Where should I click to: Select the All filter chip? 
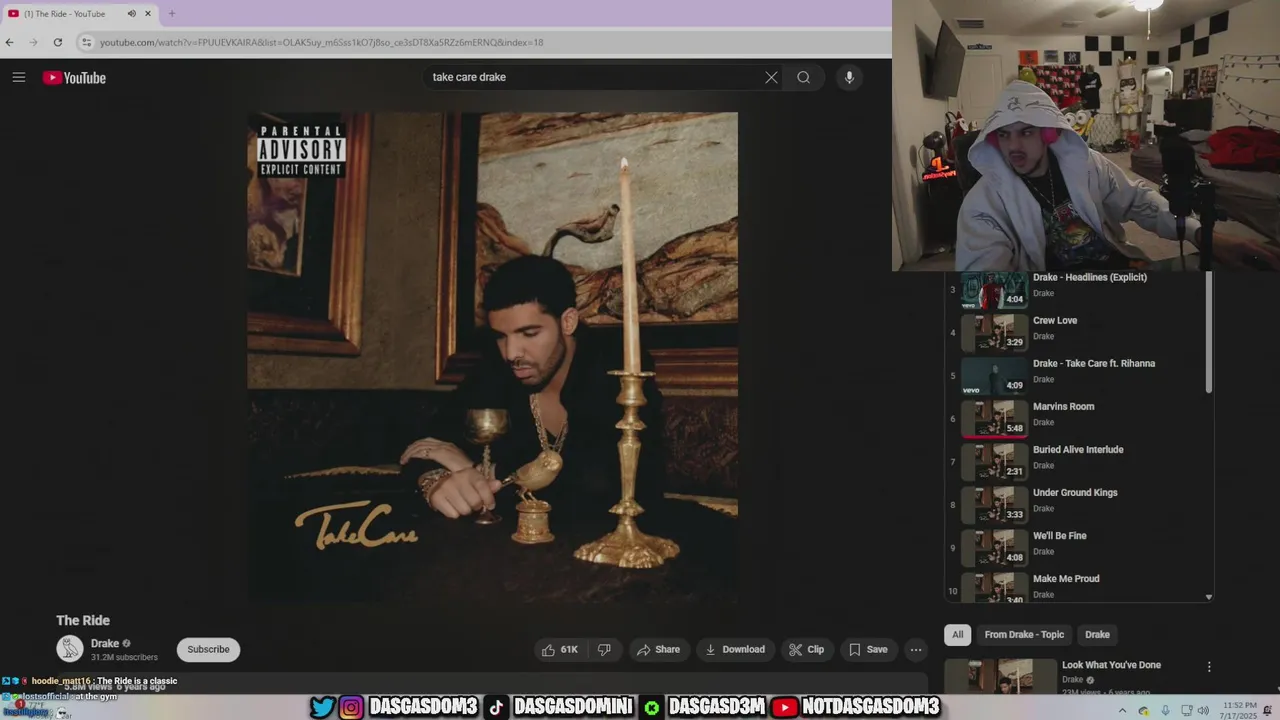click(x=957, y=634)
